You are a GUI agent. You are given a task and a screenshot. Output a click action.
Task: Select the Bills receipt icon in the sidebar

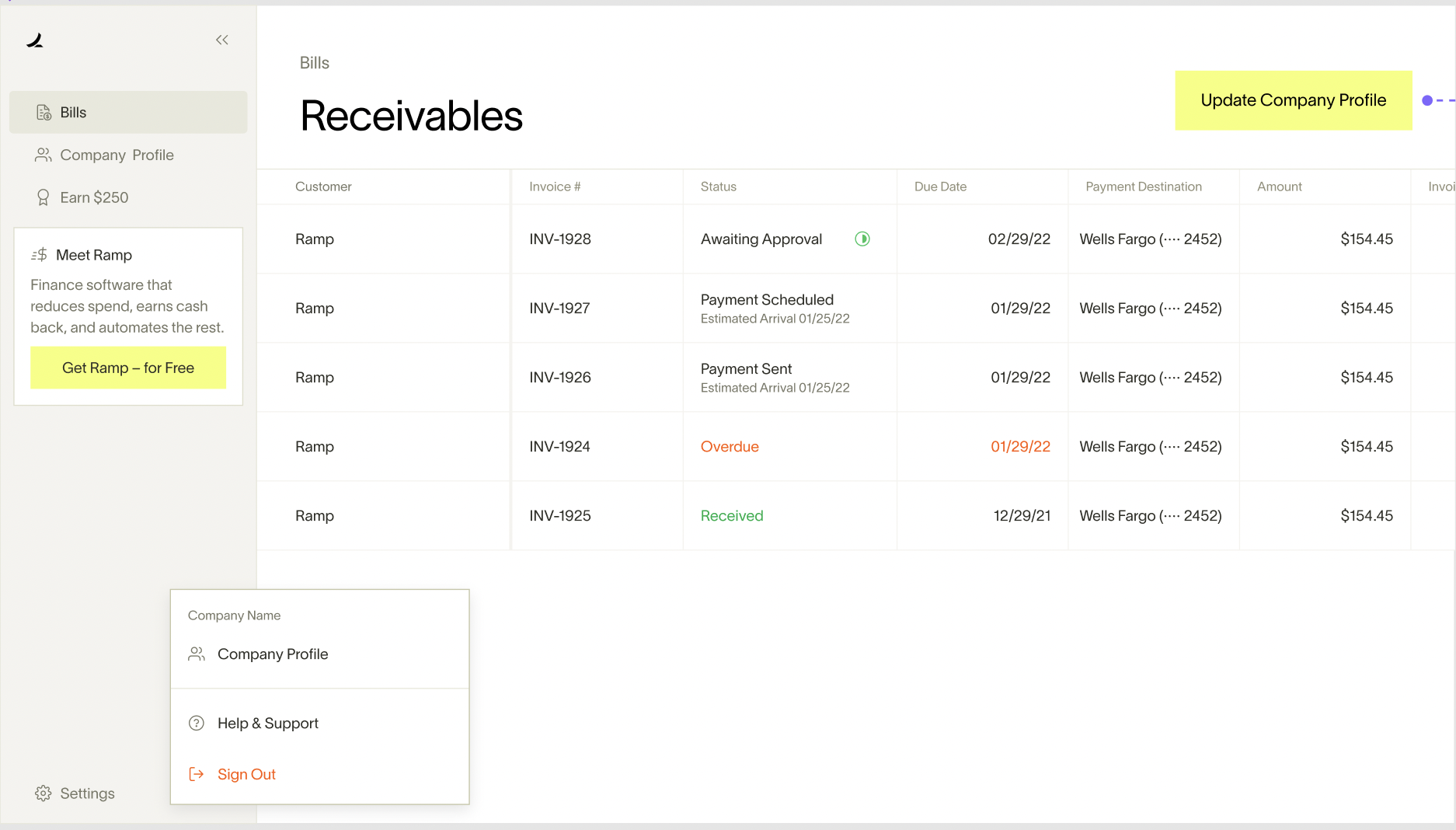(x=42, y=112)
